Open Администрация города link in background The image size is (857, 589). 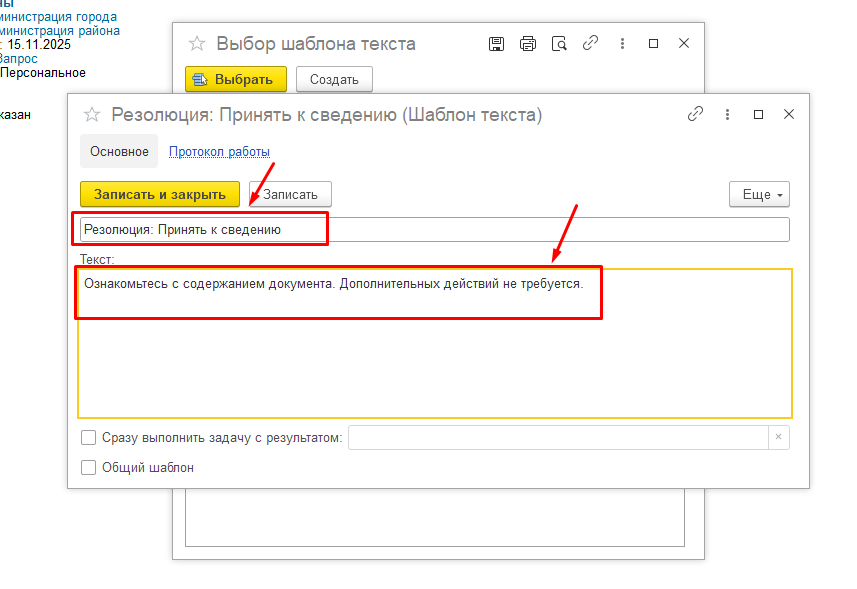(58, 17)
